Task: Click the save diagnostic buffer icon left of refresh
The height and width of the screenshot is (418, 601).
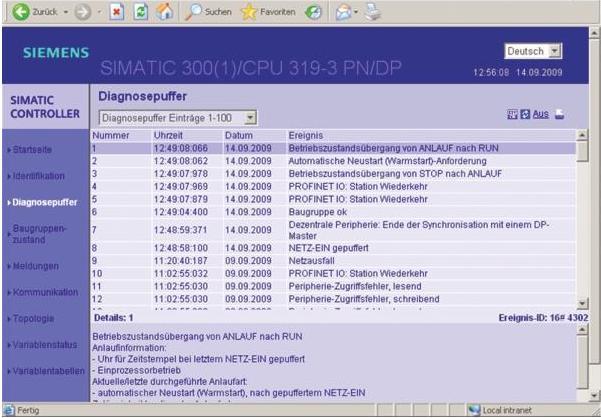Action: 512,114
